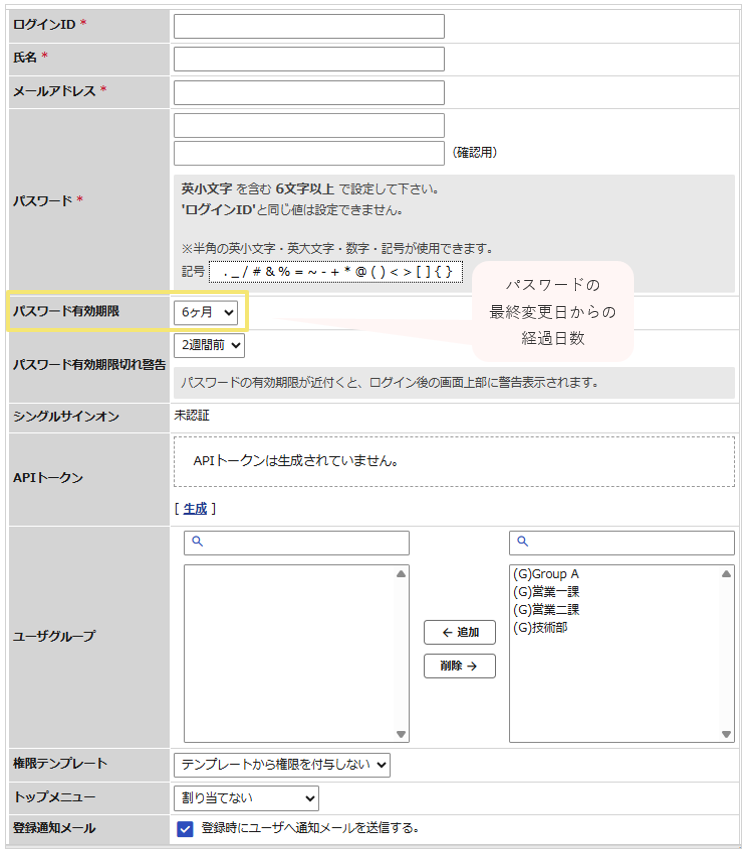Click the 未認証 single sign-on status text
Screen dimensions: 748x852
192,416
